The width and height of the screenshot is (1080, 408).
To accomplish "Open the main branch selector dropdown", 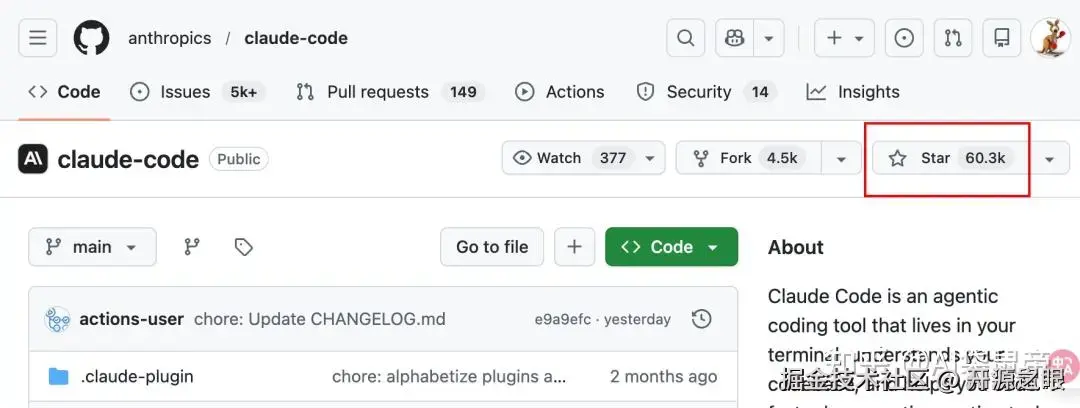I will pos(92,247).
